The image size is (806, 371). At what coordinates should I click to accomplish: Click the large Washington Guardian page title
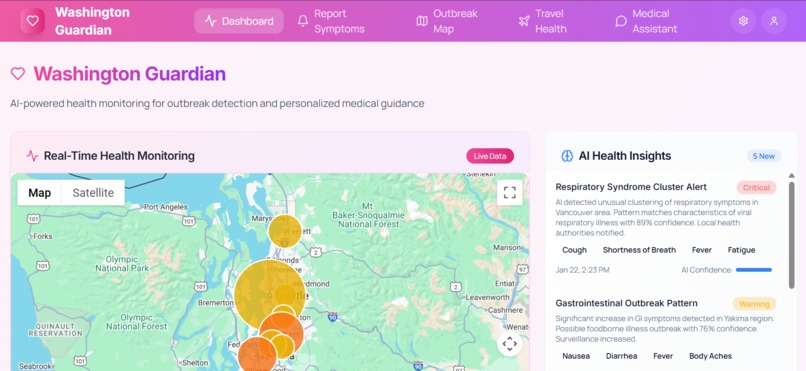pyautogui.click(x=130, y=73)
